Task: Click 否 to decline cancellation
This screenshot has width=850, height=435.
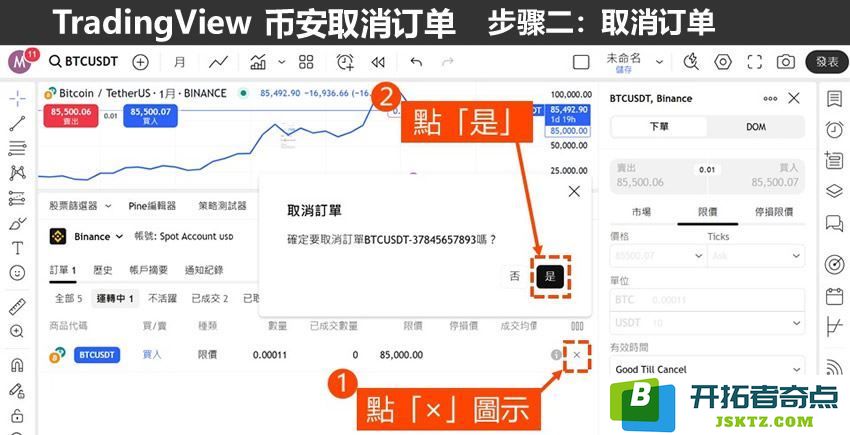Action: tap(514, 276)
